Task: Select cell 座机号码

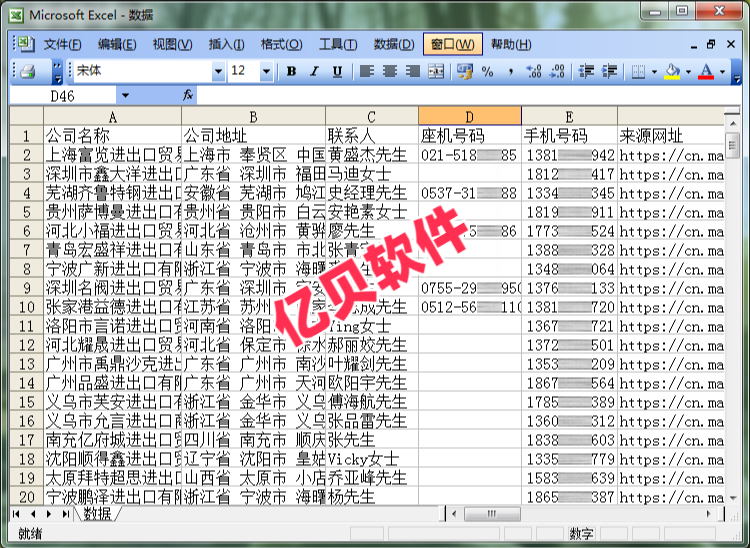Action: [x=470, y=136]
